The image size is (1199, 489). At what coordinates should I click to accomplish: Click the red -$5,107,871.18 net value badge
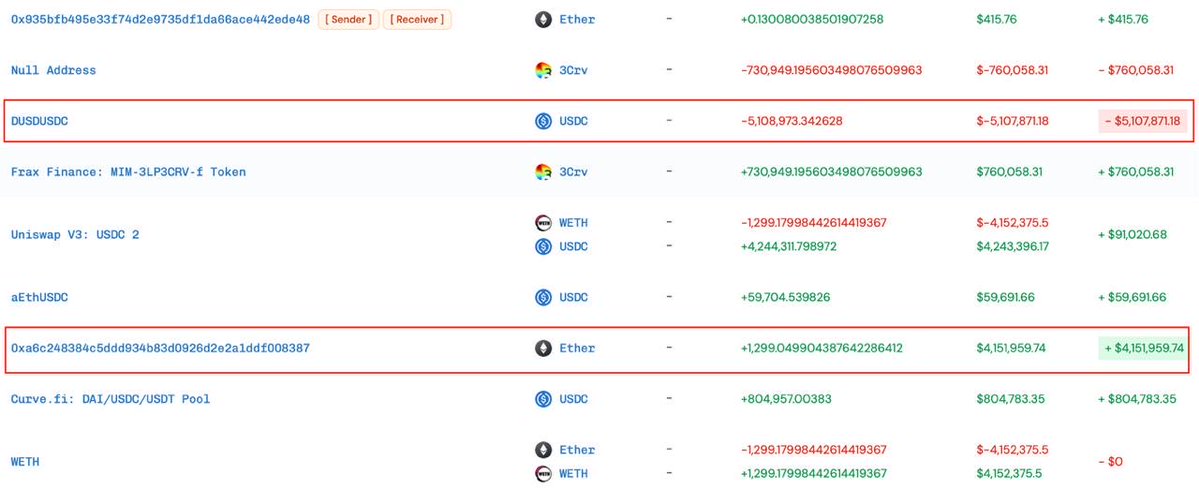click(x=1141, y=121)
